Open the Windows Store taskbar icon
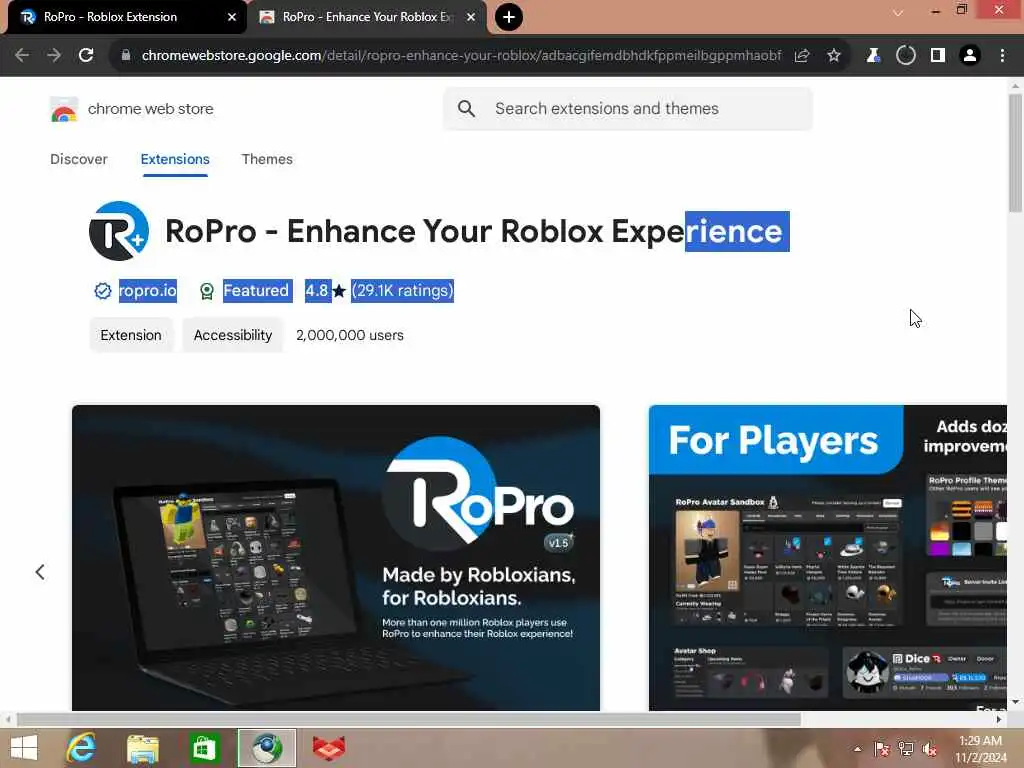This screenshot has width=1024, height=768. [204, 748]
